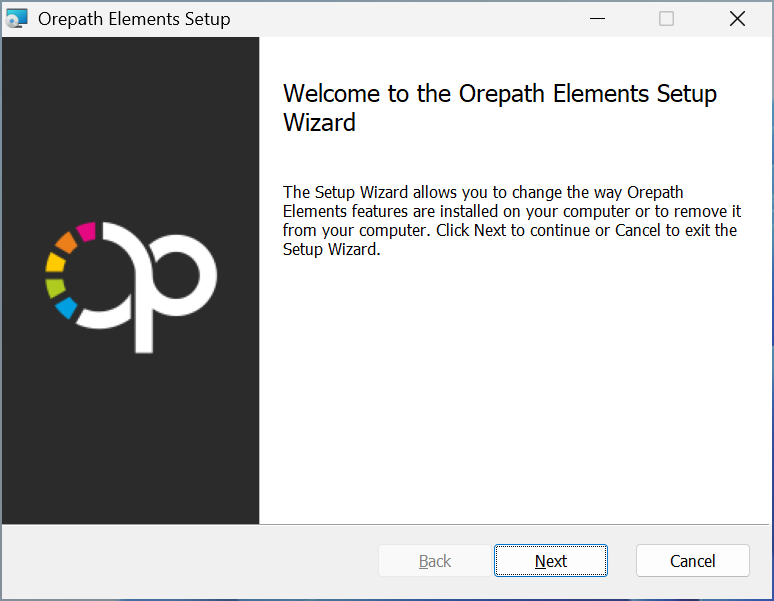Screen dimensions: 774x601
Task: Click the pink segment of the Orepath logo
Action: tap(86, 231)
